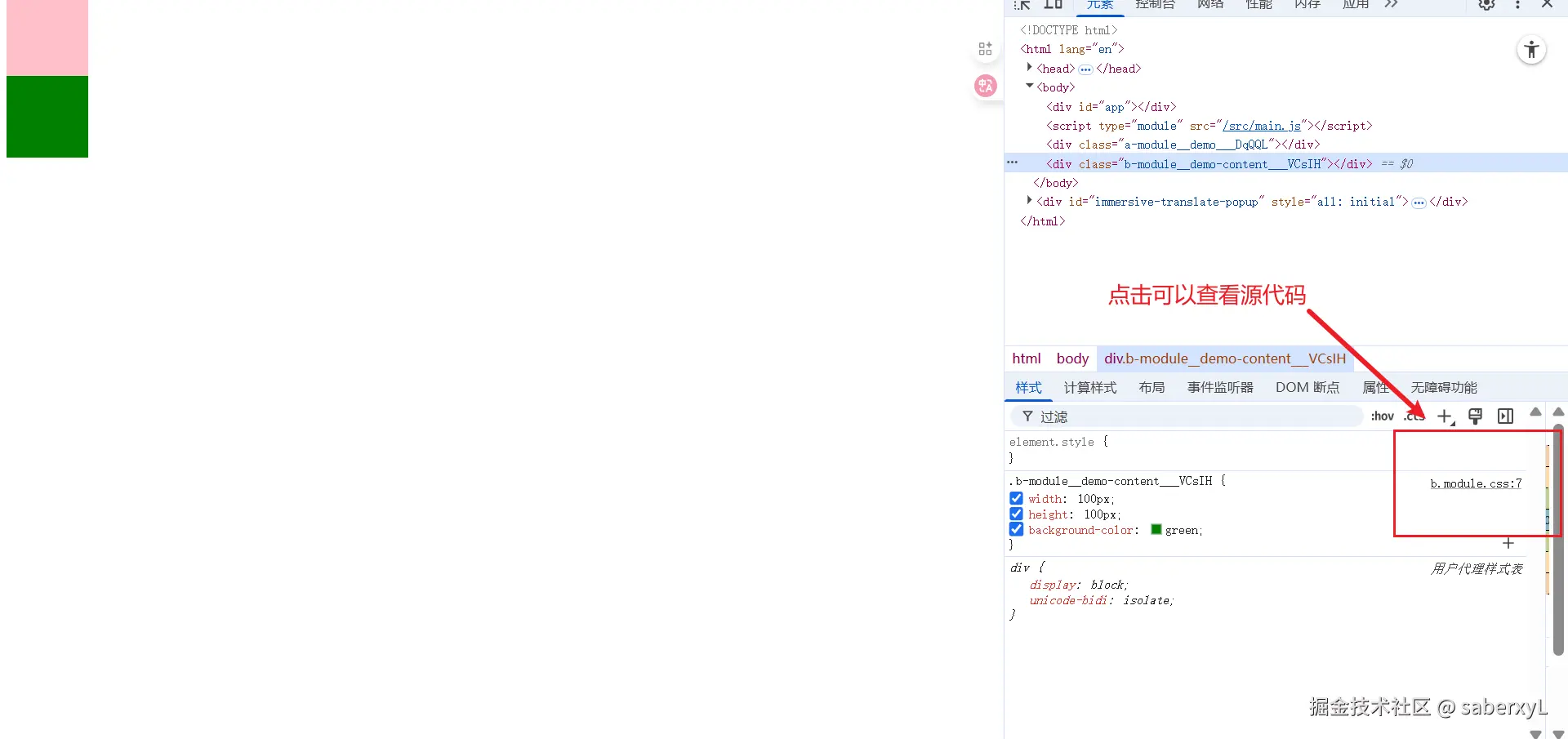This screenshot has width=1568, height=739.
Task: Toggle the .cls element classes button
Action: (x=1414, y=416)
